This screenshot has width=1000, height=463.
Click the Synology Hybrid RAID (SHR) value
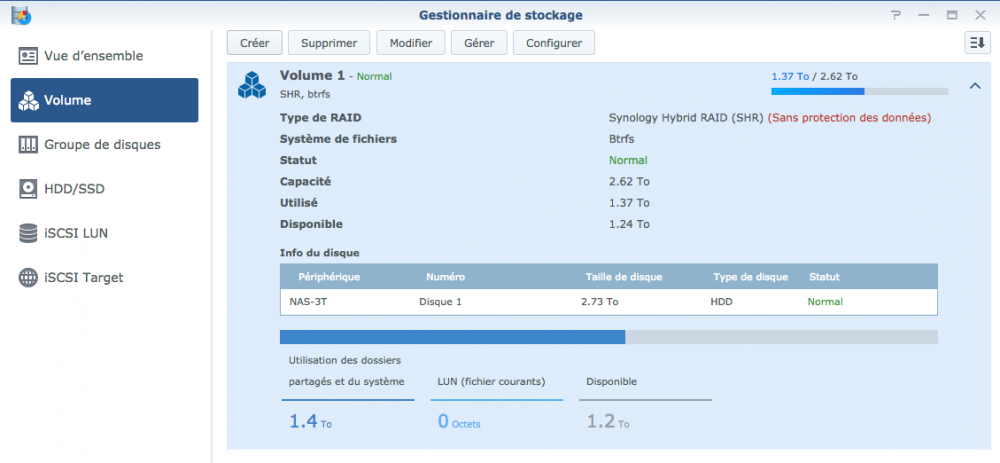click(686, 118)
